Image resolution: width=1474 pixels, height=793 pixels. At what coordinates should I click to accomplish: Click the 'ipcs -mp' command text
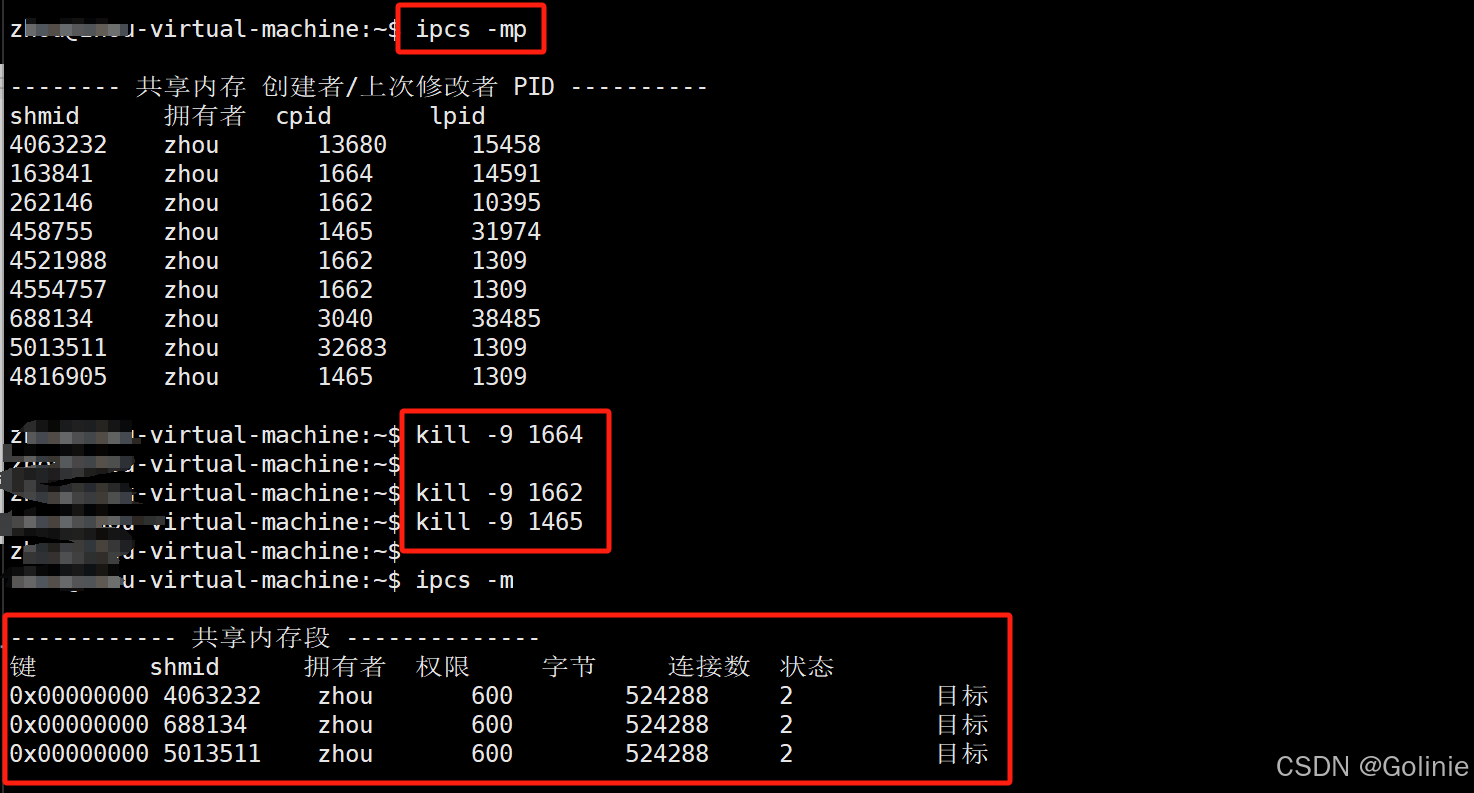point(471,30)
